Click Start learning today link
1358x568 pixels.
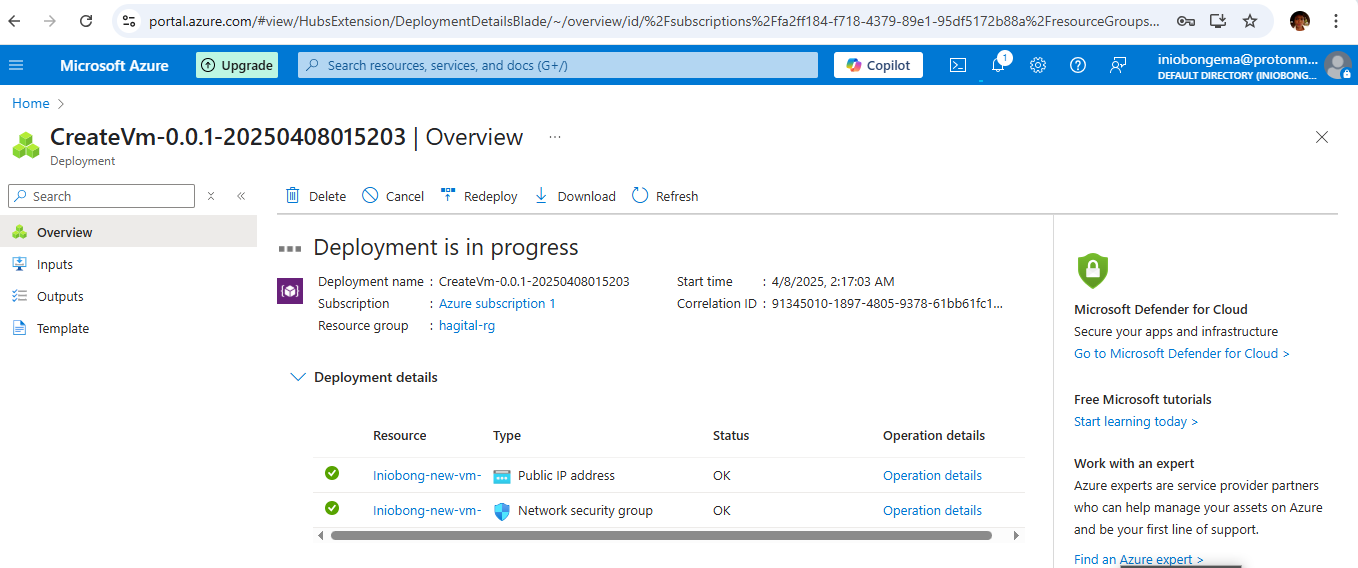[1136, 421]
